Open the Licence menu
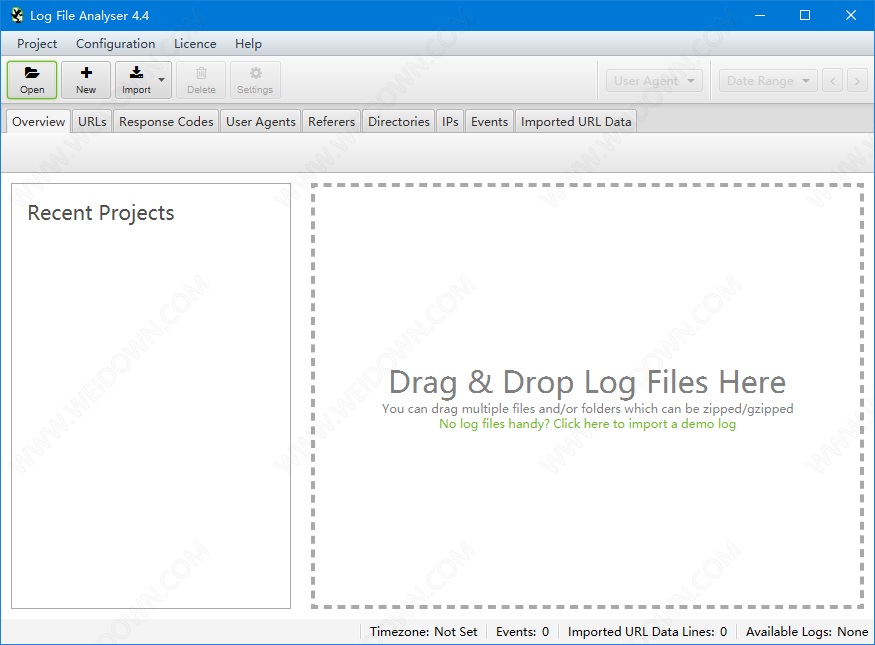 (195, 44)
